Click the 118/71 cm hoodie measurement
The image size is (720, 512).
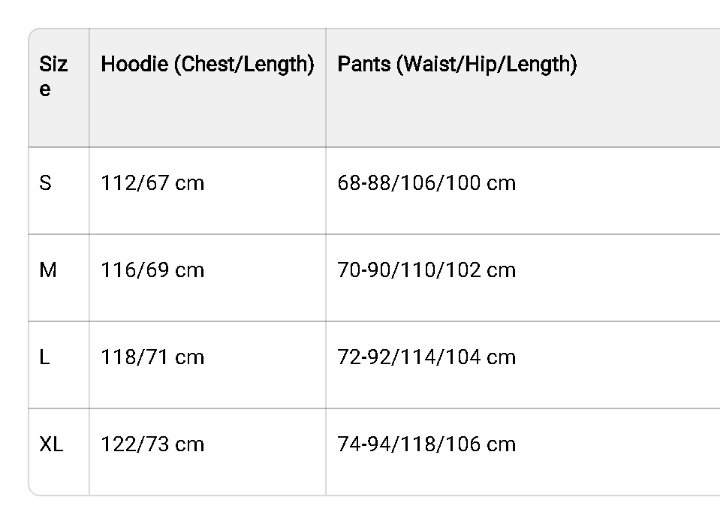tap(152, 357)
